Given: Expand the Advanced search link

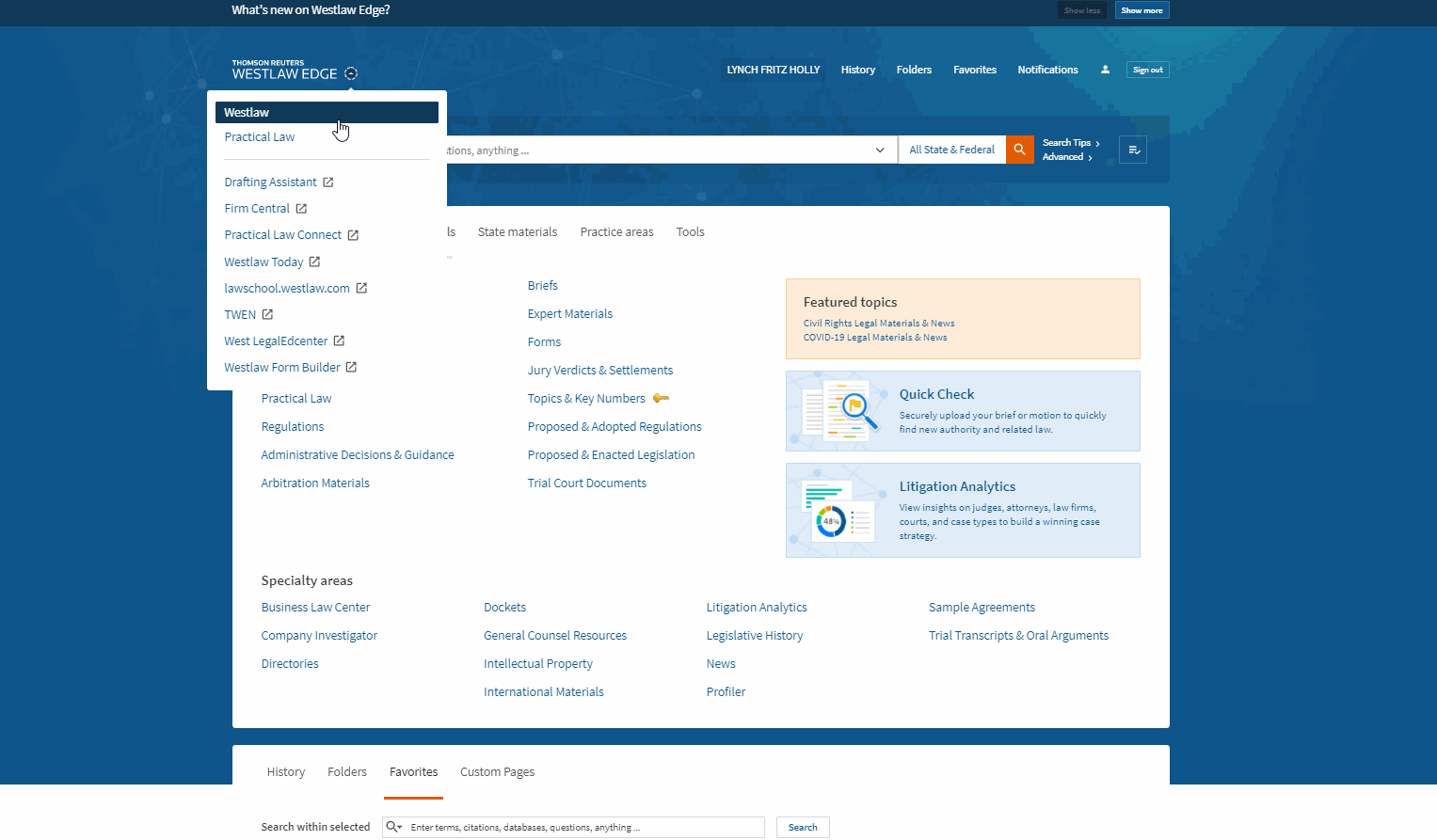Looking at the screenshot, I should (1066, 157).
